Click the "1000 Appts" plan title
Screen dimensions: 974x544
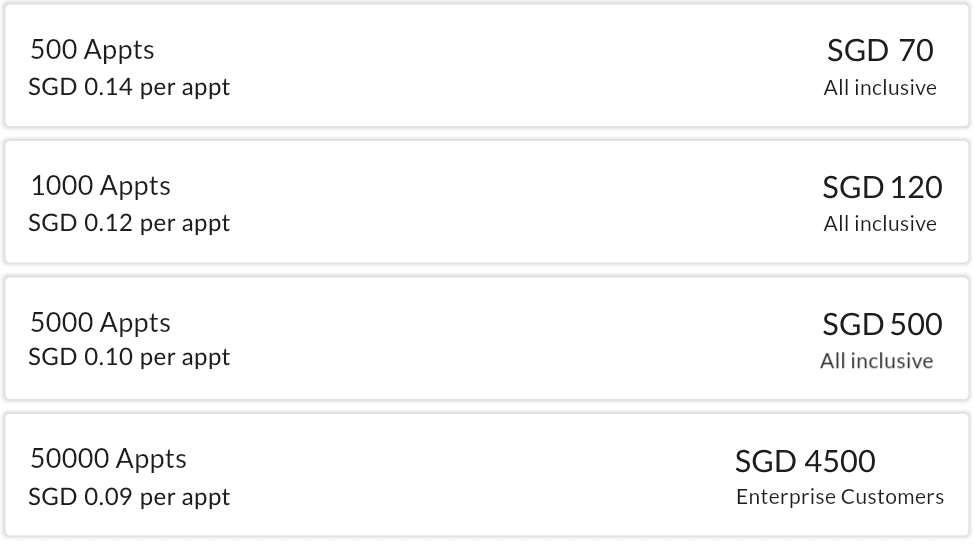point(100,186)
